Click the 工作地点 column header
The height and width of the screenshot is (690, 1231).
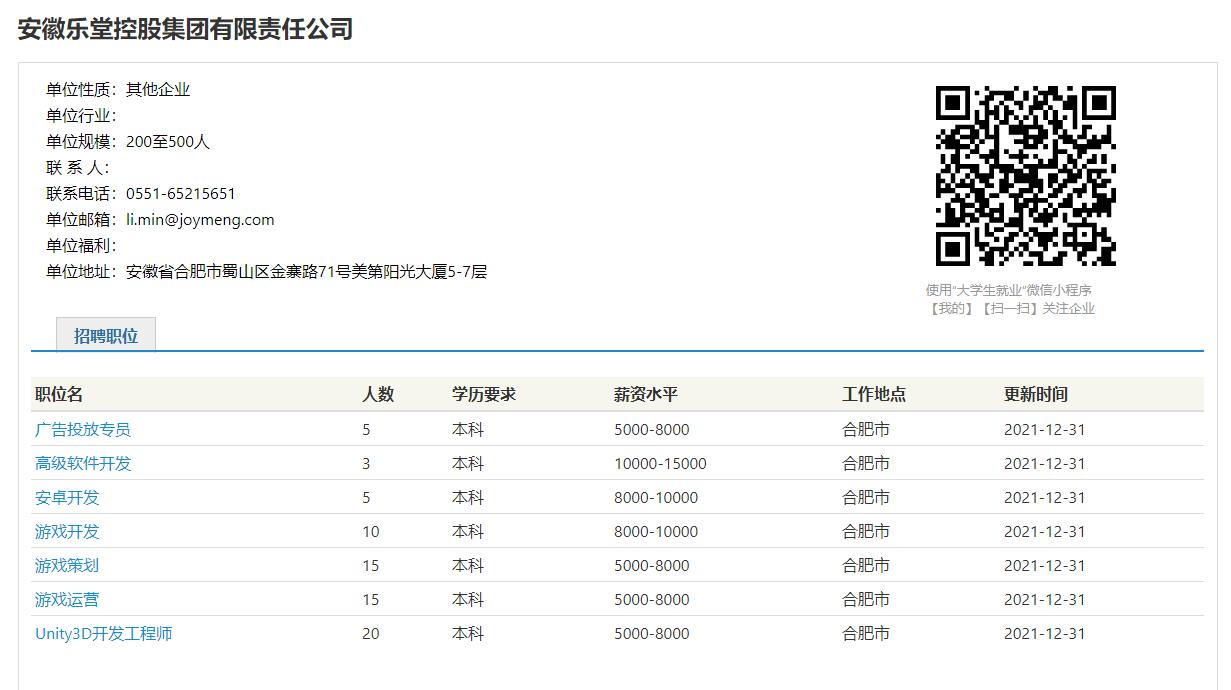[x=874, y=395]
